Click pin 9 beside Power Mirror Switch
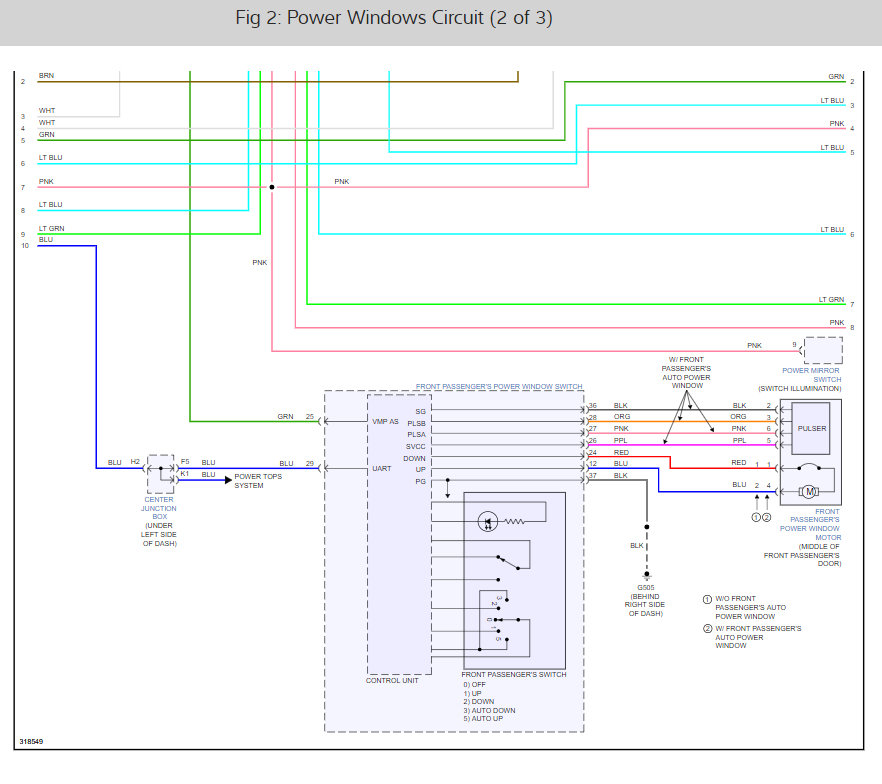 (x=794, y=345)
